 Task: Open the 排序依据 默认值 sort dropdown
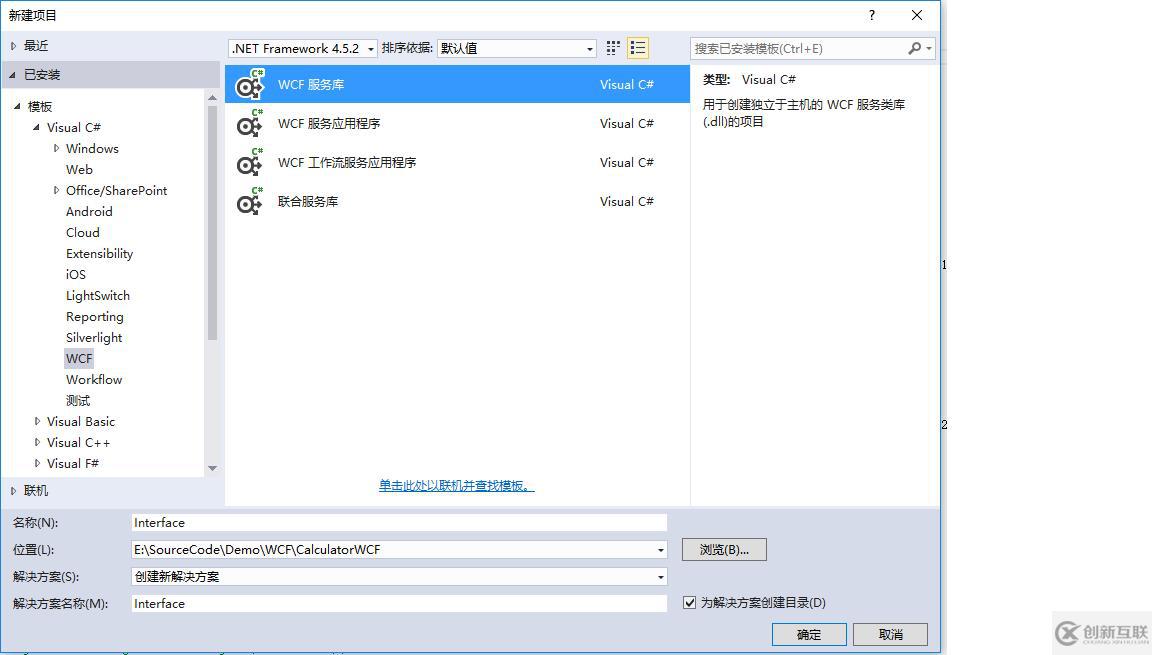[x=516, y=48]
